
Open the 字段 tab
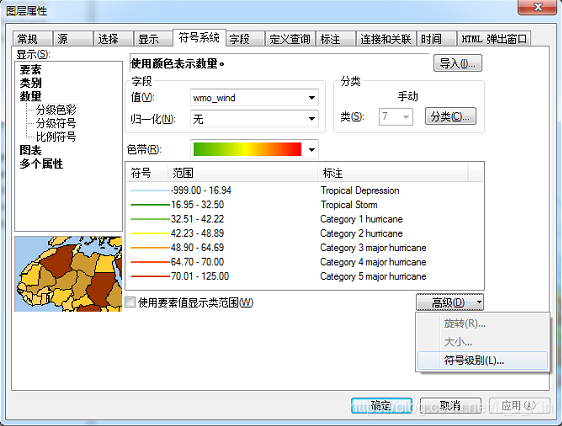click(x=246, y=39)
